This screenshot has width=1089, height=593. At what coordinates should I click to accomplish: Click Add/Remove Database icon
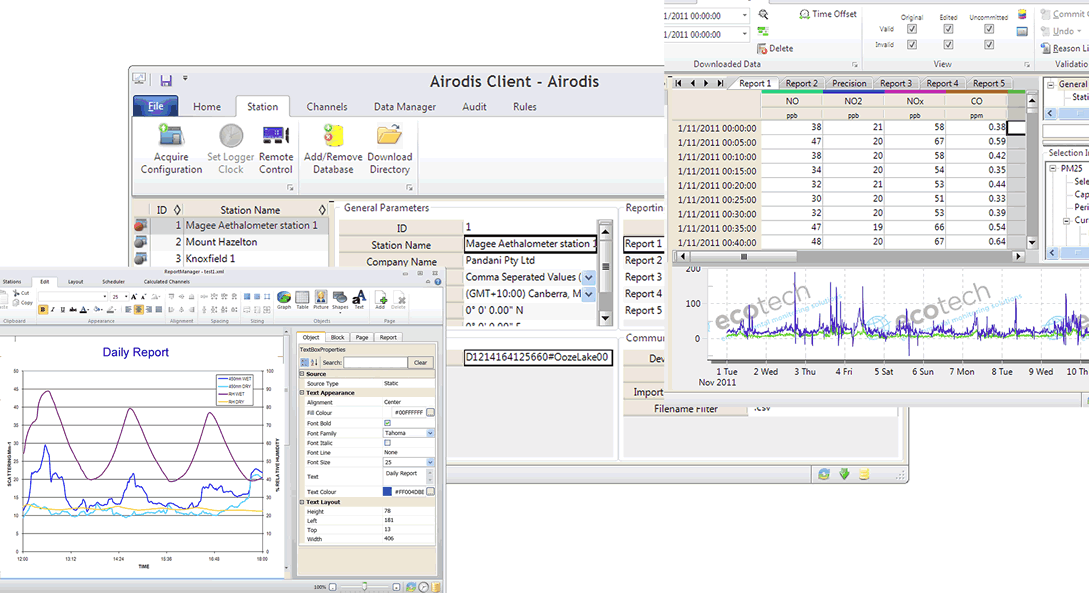[333, 136]
